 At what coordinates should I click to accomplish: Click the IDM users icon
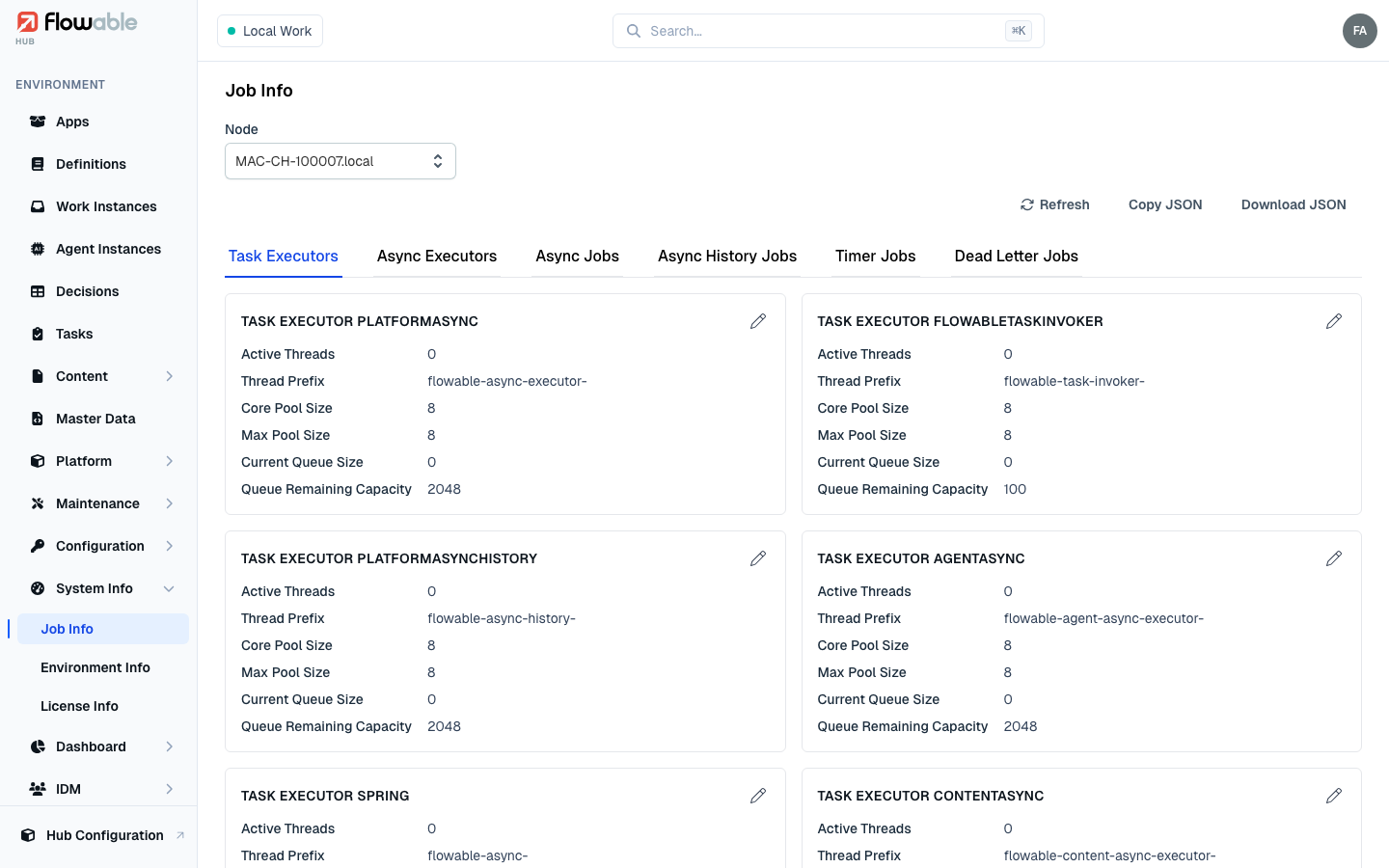click(x=38, y=789)
